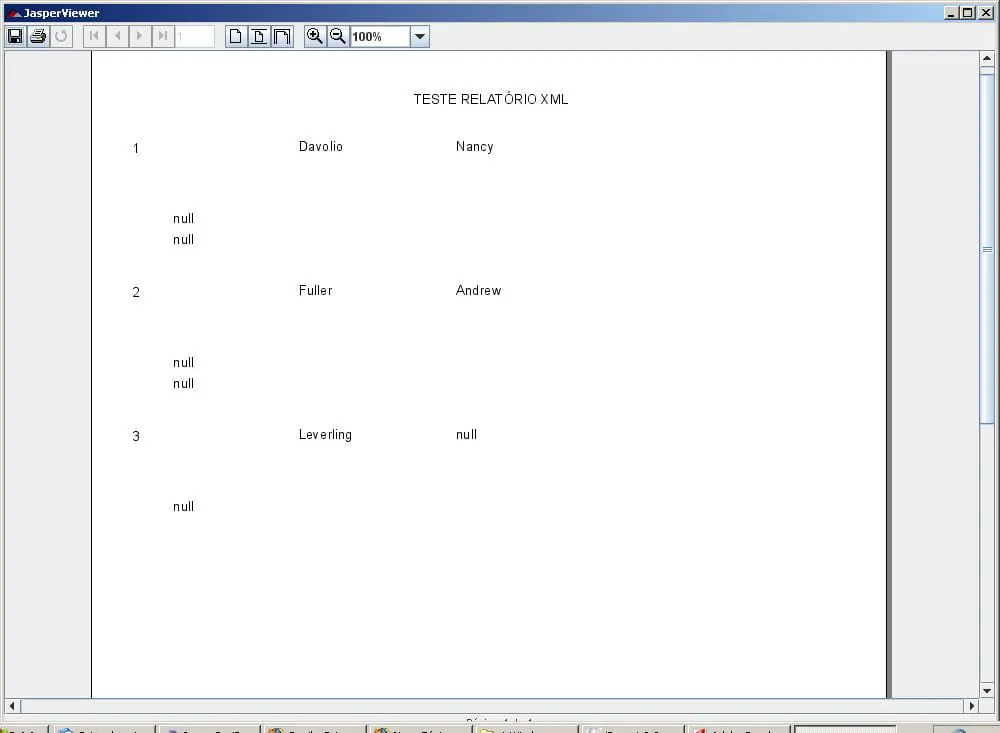Click vertical scrollbar down arrow

tap(987, 691)
